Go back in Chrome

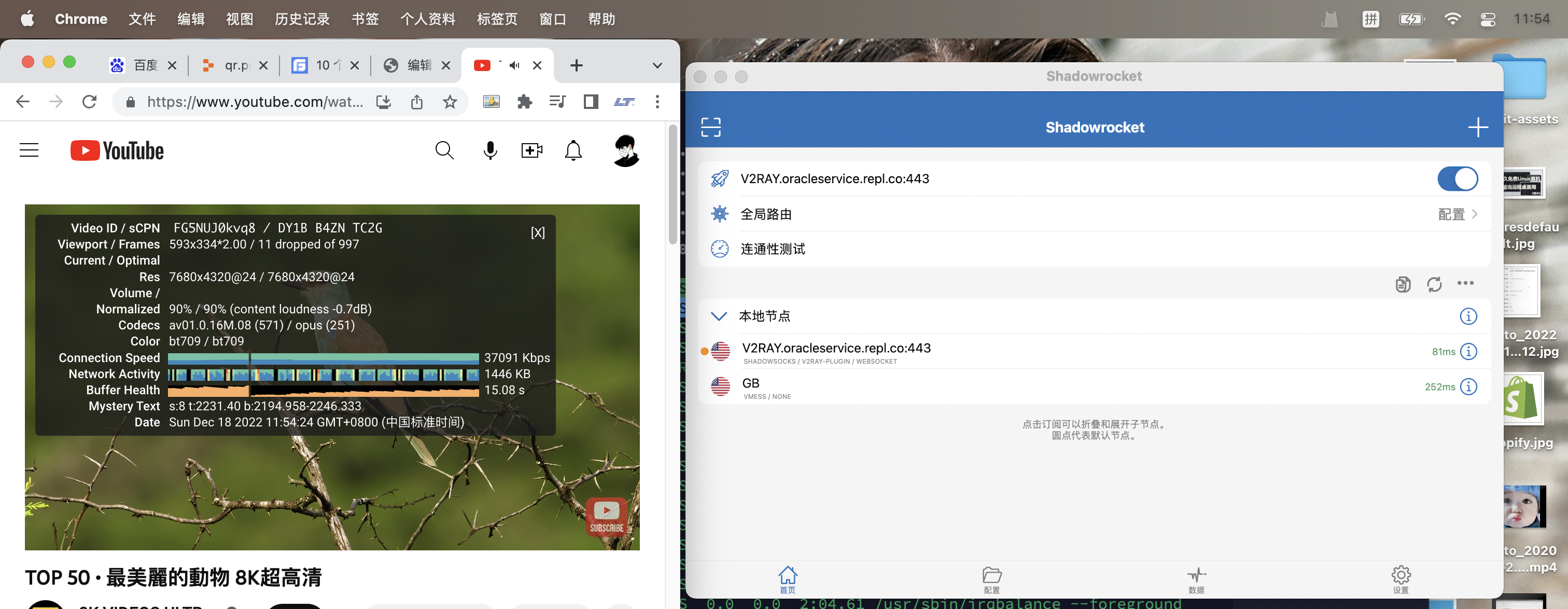click(22, 102)
